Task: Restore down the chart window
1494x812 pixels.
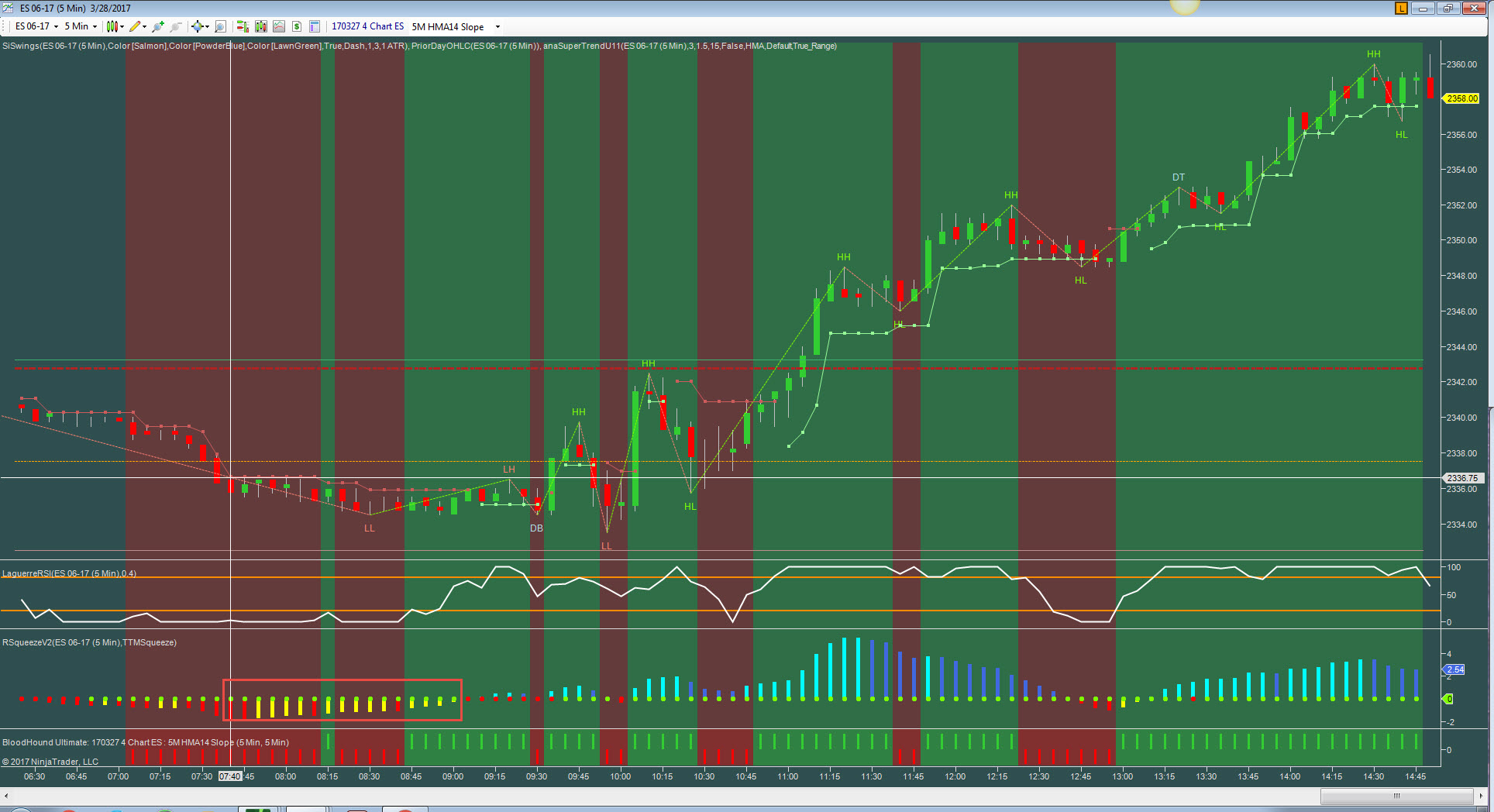Action: click(x=1448, y=9)
